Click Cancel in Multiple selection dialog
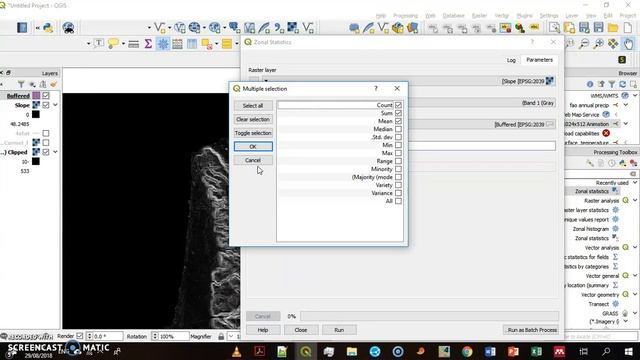 pyautogui.click(x=253, y=160)
